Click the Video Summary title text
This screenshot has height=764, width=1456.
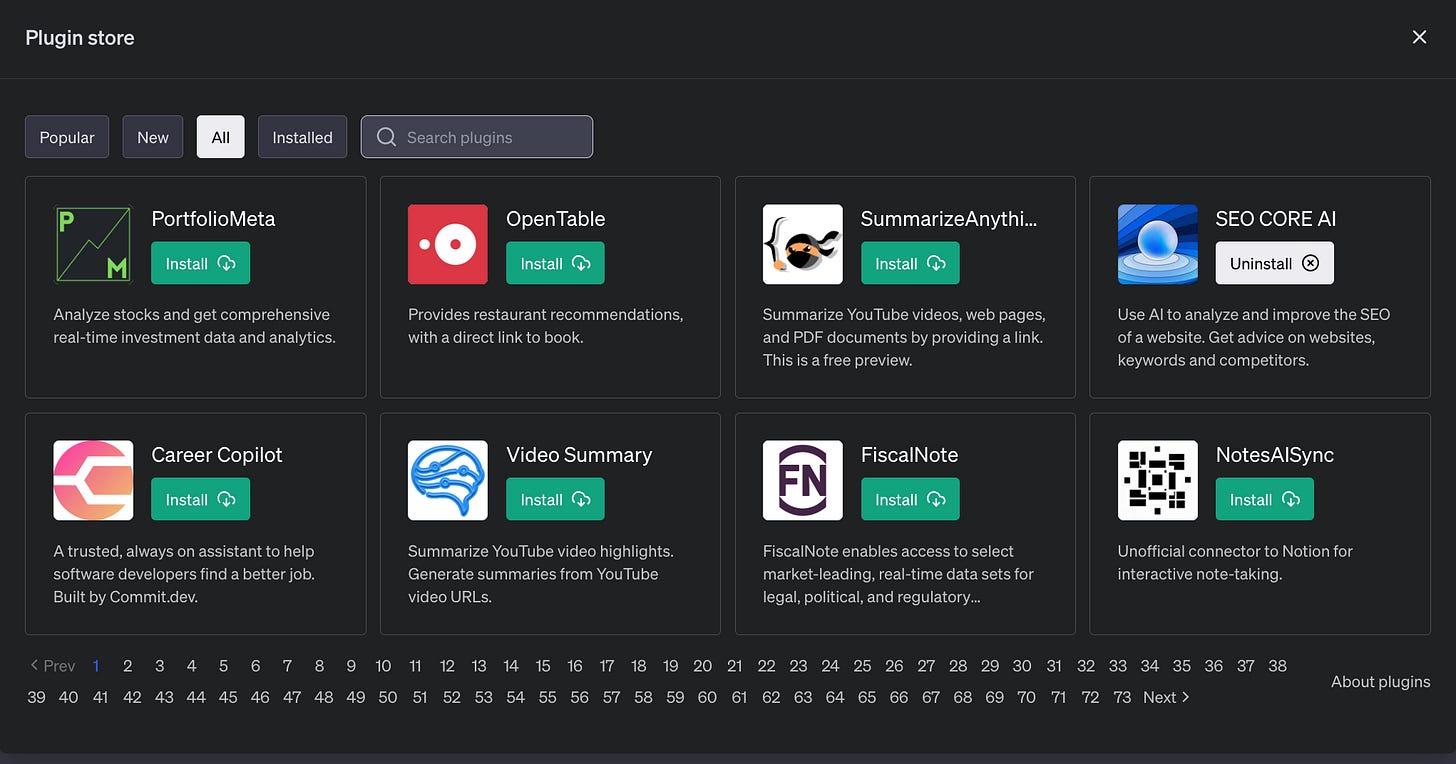(x=579, y=454)
